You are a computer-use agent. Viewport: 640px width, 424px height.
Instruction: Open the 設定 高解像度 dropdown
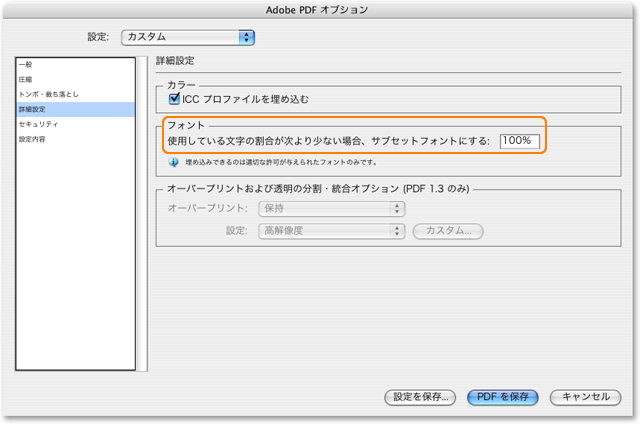pos(330,231)
